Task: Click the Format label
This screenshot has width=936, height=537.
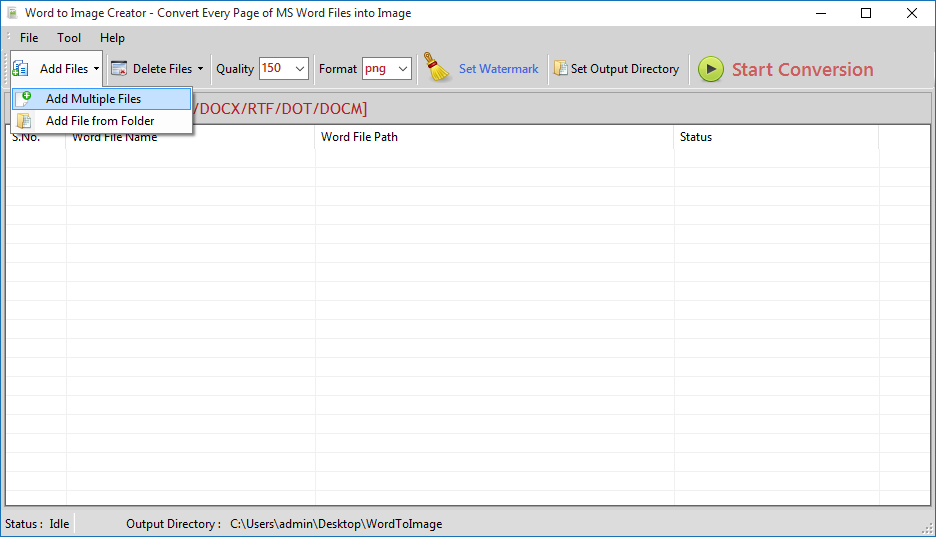Action: pyautogui.click(x=338, y=69)
